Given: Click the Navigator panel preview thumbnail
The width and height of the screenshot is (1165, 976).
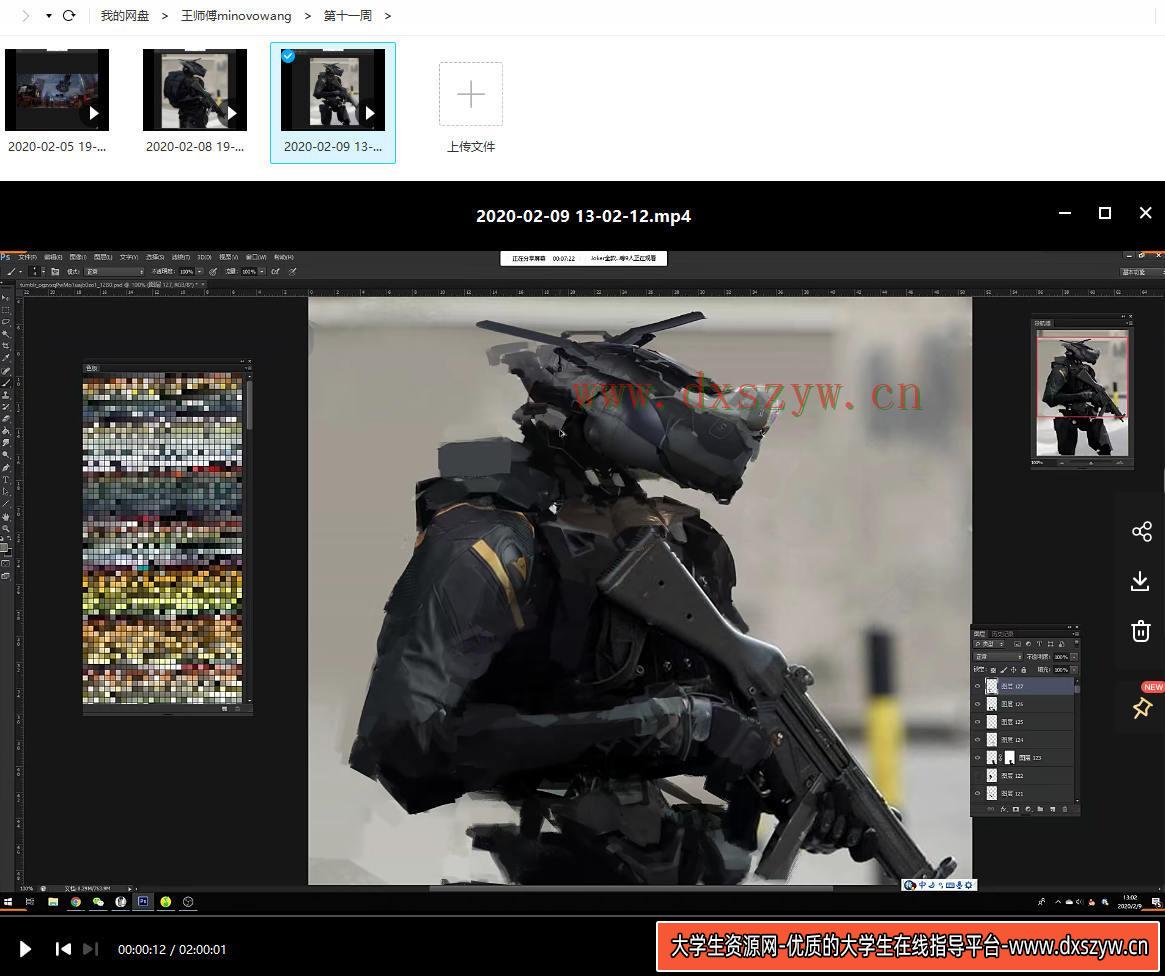Looking at the screenshot, I should [1083, 393].
